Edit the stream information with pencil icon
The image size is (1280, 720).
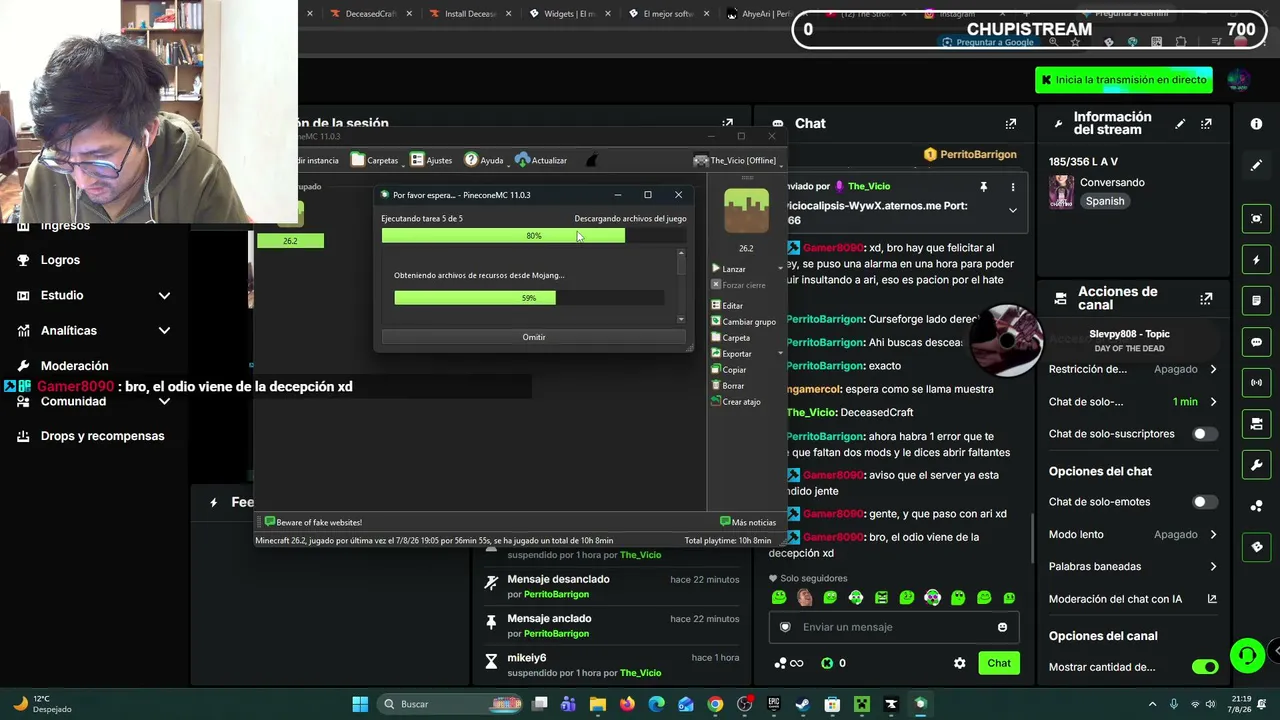pos(1180,124)
